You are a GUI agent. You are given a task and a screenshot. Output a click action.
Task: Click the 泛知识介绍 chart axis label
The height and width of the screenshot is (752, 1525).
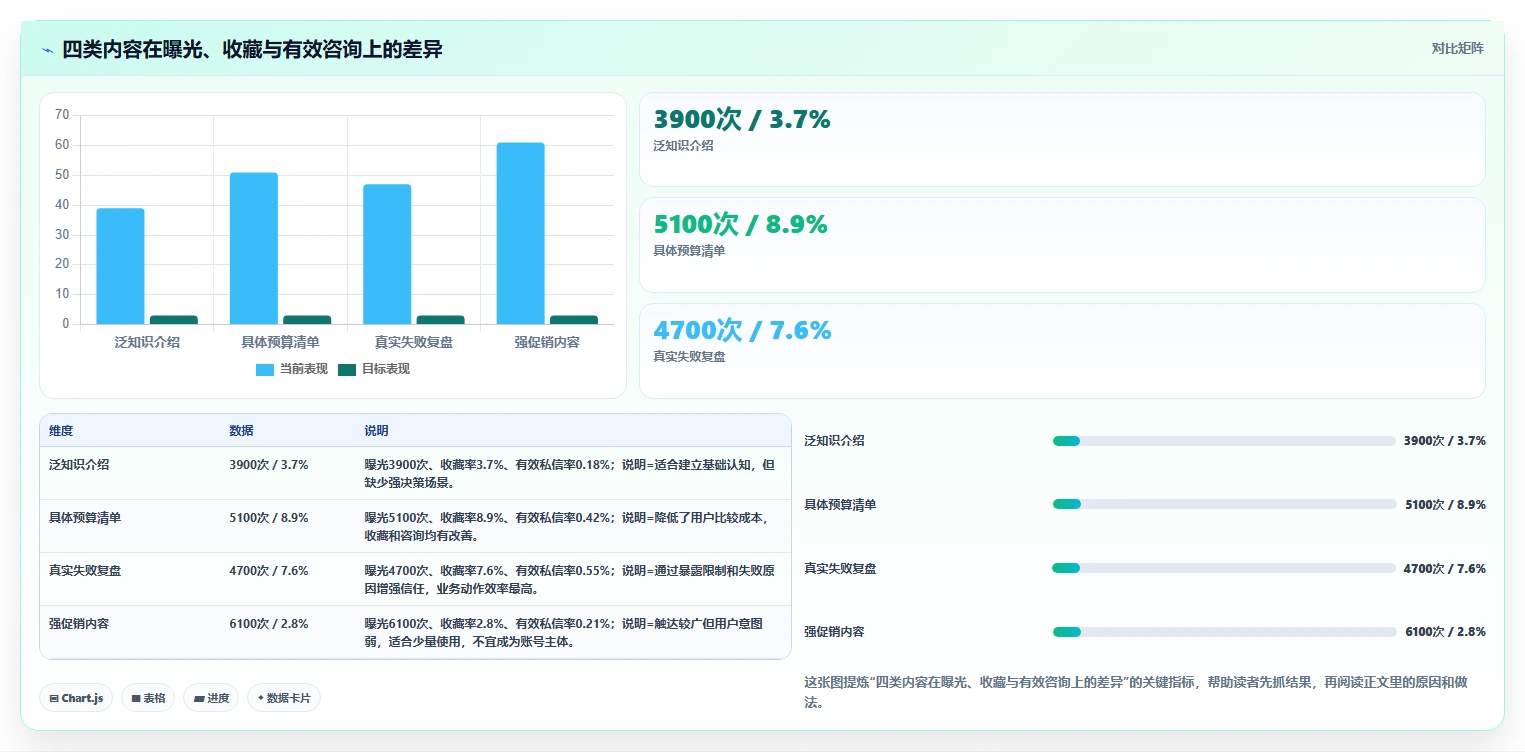tap(147, 342)
